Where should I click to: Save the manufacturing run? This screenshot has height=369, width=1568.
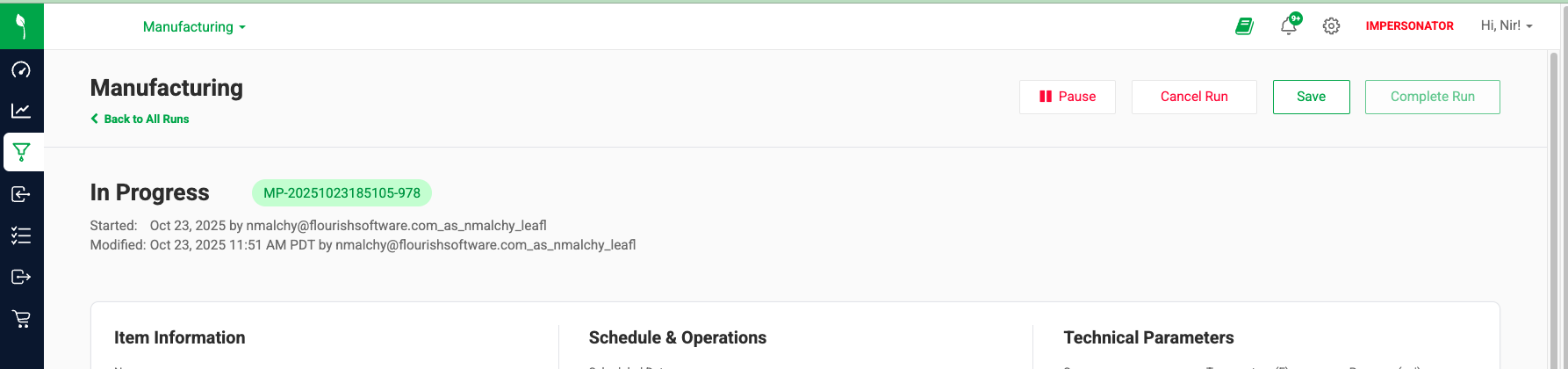1311,97
